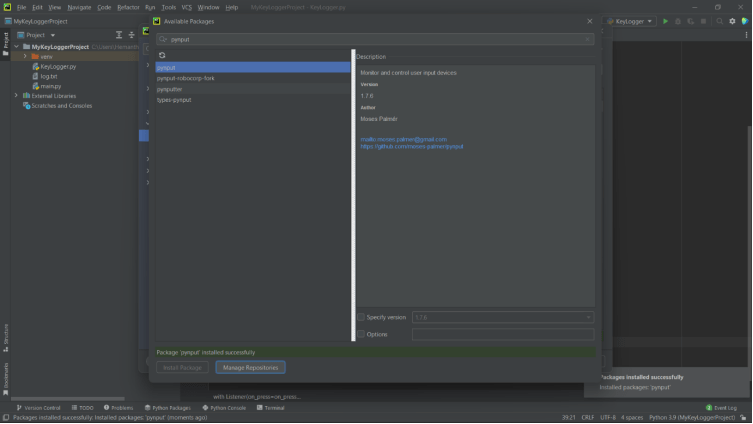Click the JetBrains colorful icon at top right
Screen dimensions: 753x424
(x=745, y=21)
